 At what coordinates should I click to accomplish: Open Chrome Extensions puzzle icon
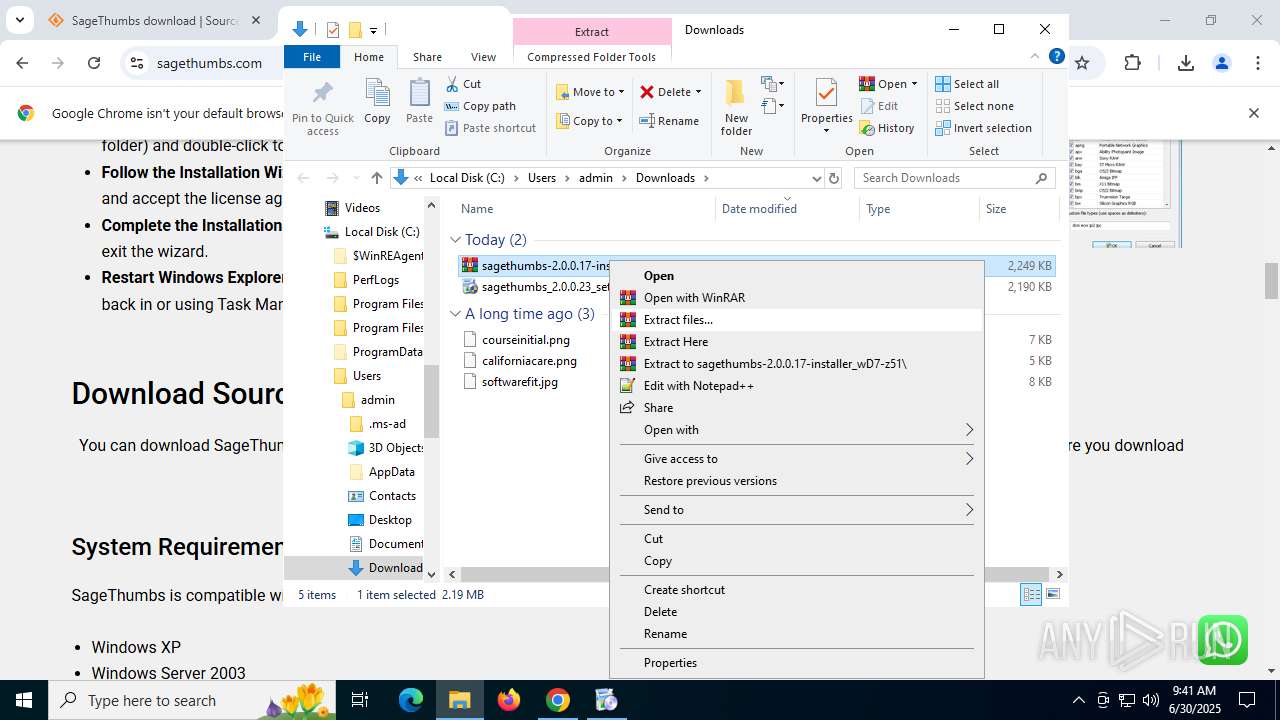tap(1132, 63)
